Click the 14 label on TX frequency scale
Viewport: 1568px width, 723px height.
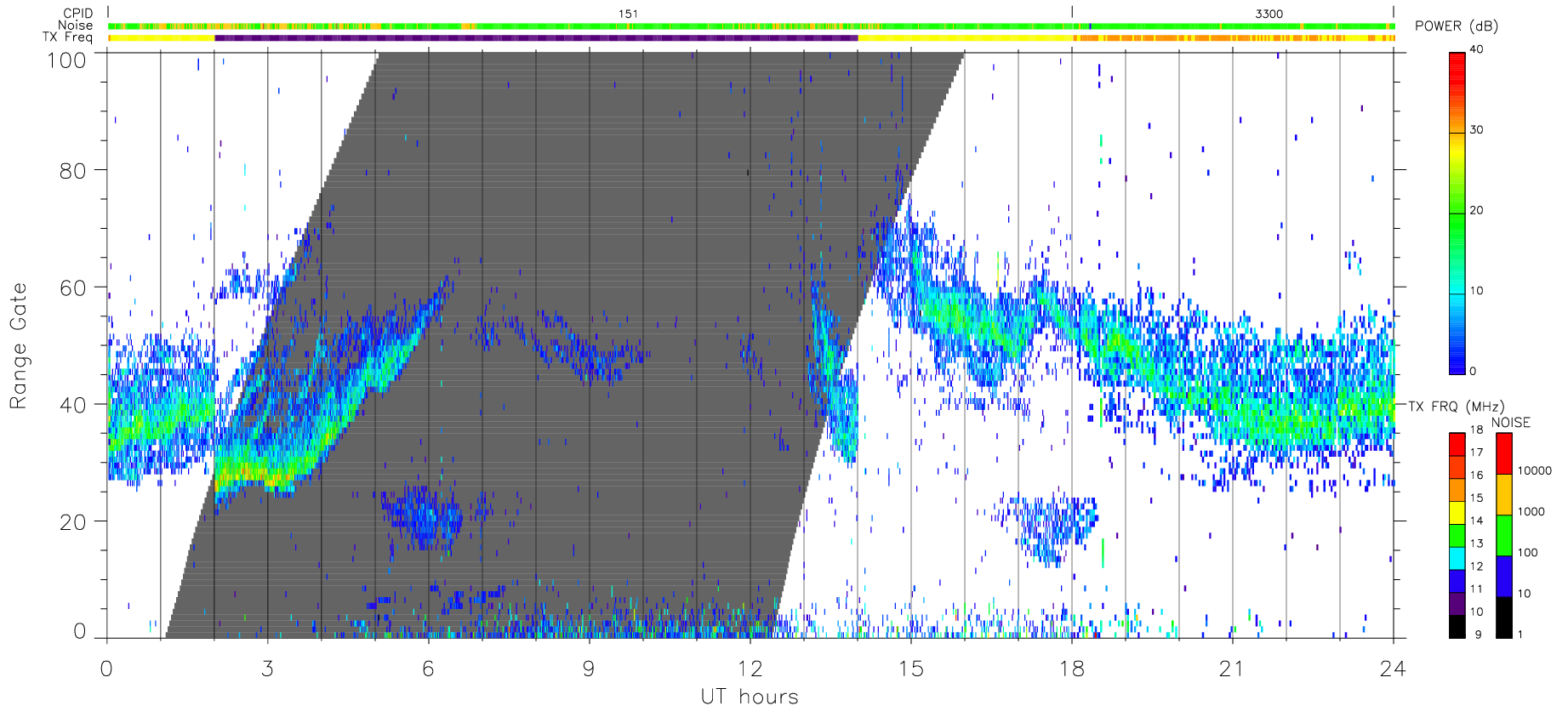coord(1476,521)
